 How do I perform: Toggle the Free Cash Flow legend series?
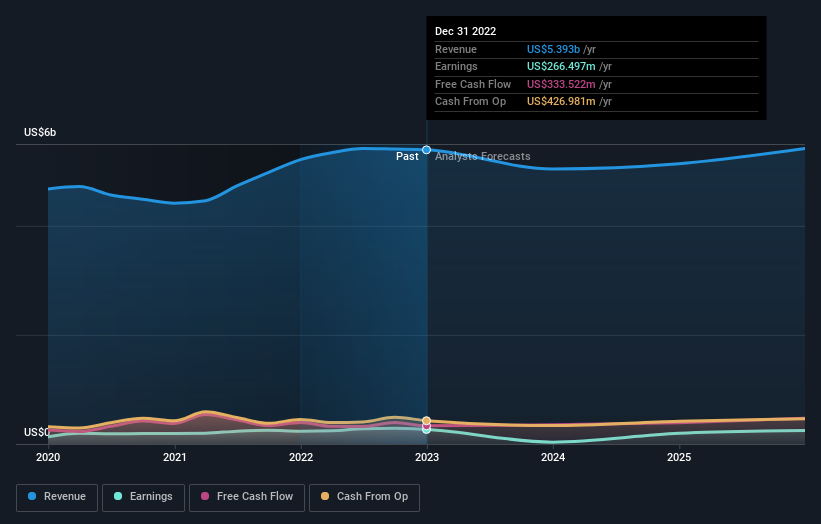click(247, 497)
